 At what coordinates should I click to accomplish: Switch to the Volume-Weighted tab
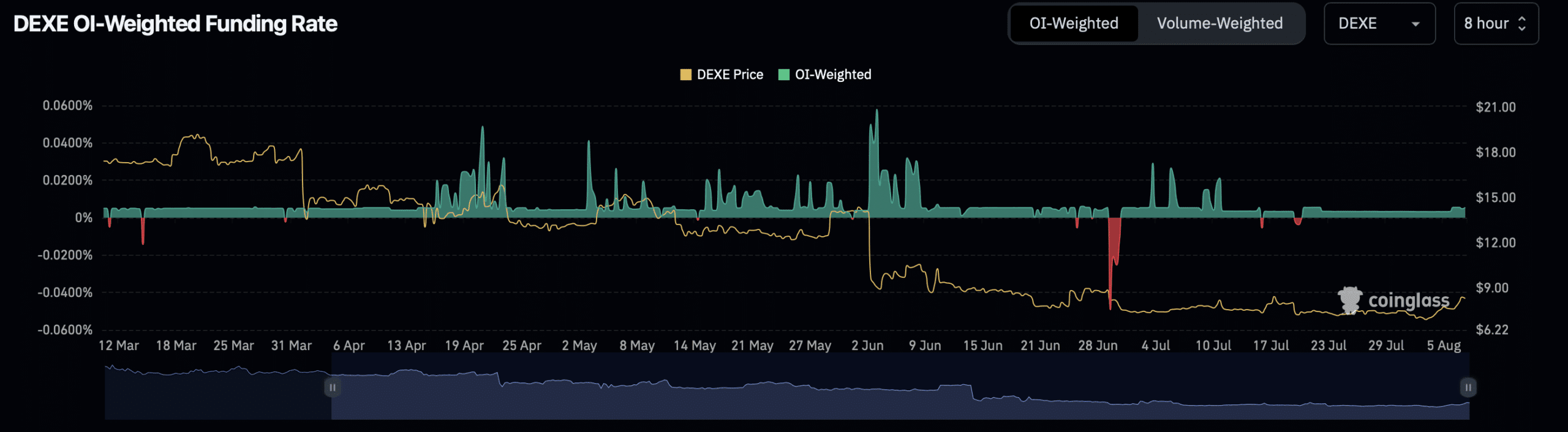(1219, 24)
